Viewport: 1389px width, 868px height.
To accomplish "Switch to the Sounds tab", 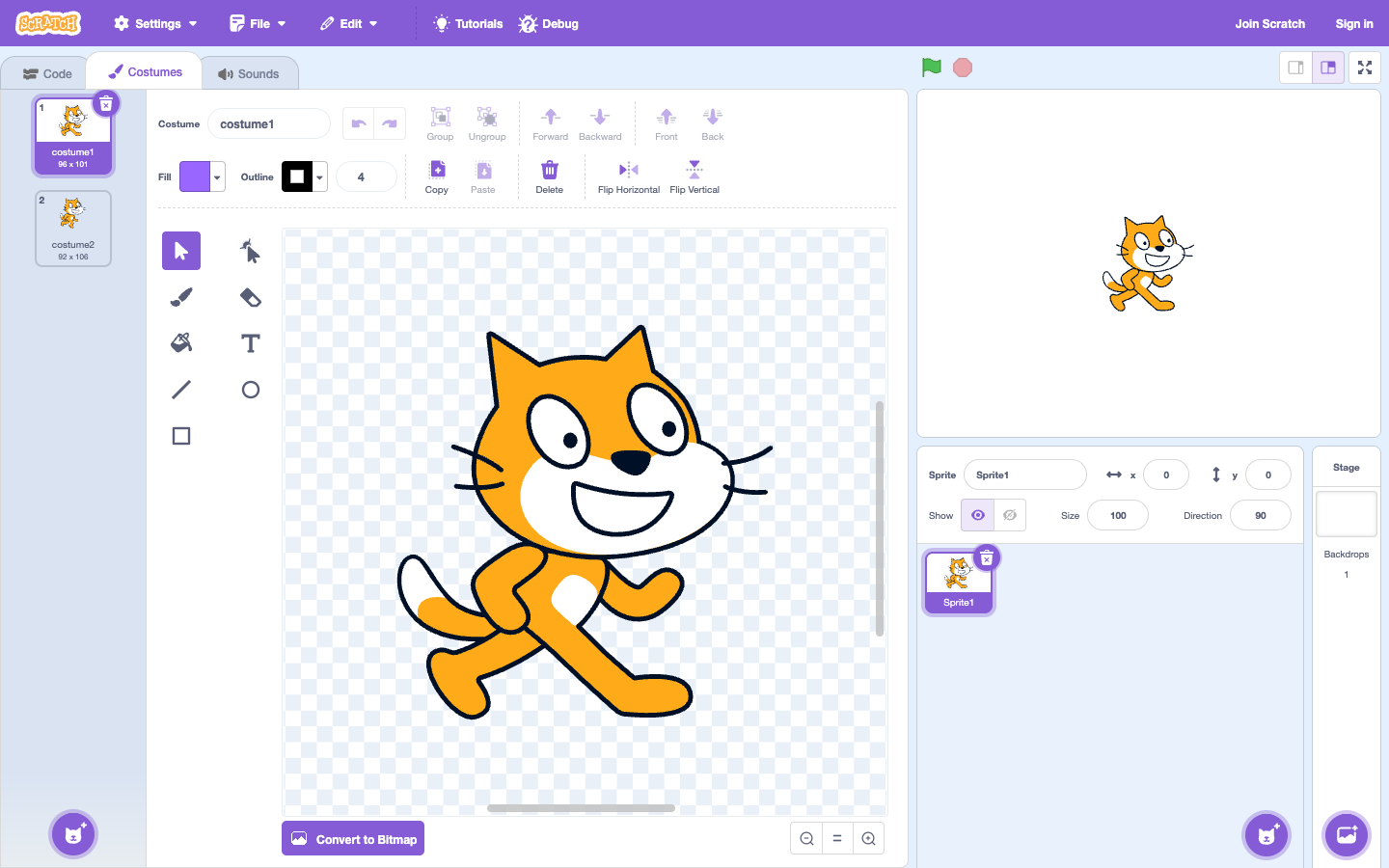I will click(249, 73).
